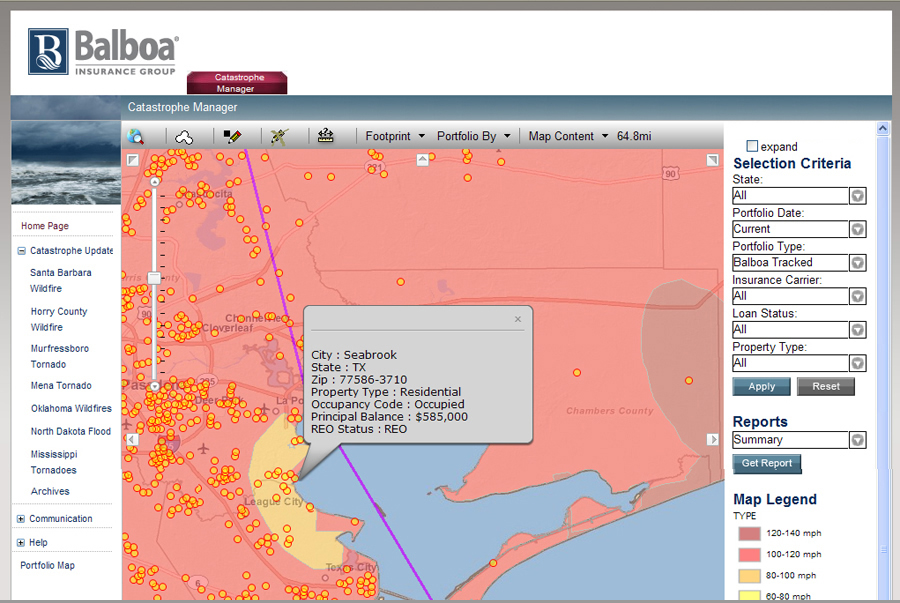Open the Portfolio Map link
Image resolution: width=900 pixels, height=603 pixels.
pos(48,565)
